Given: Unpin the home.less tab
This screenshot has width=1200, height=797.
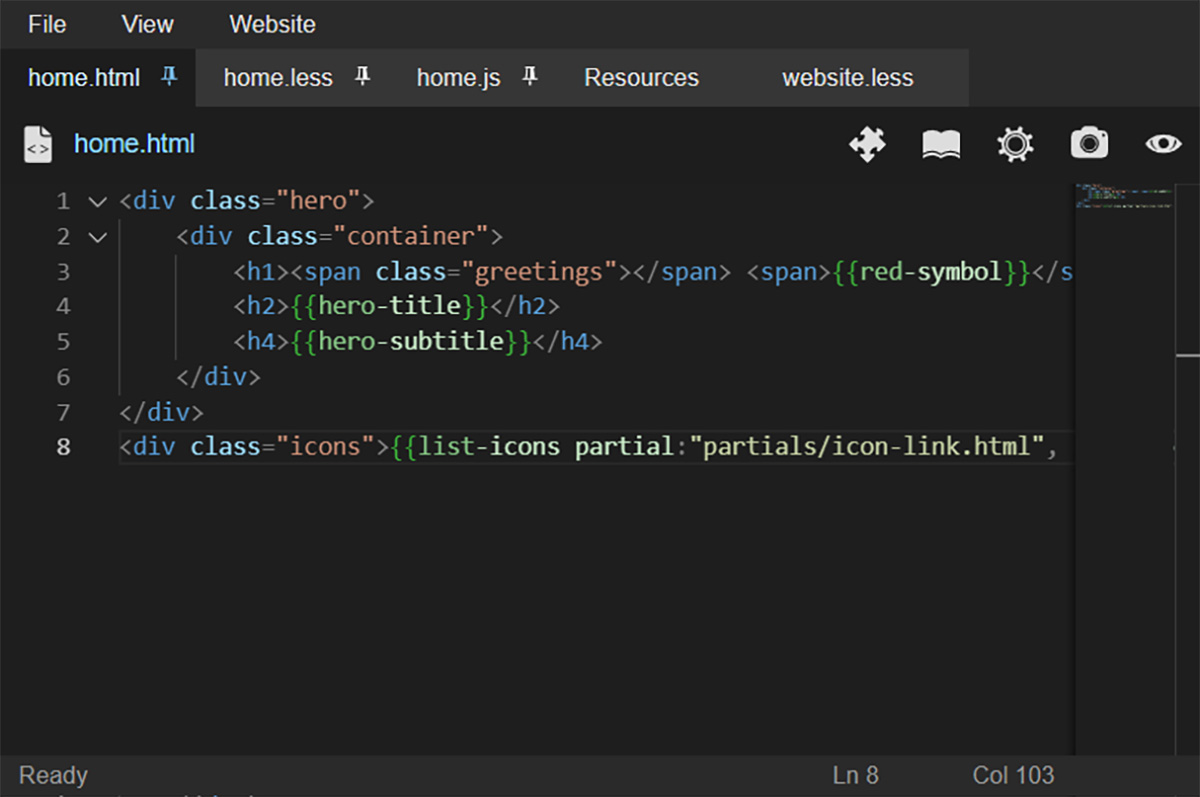Looking at the screenshot, I should coord(362,76).
